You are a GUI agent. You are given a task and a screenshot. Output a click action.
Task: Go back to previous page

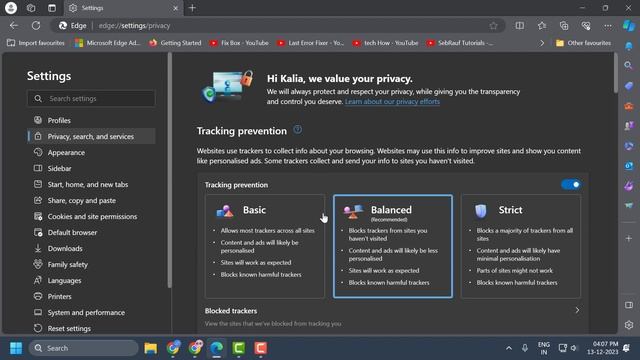[x=14, y=26]
